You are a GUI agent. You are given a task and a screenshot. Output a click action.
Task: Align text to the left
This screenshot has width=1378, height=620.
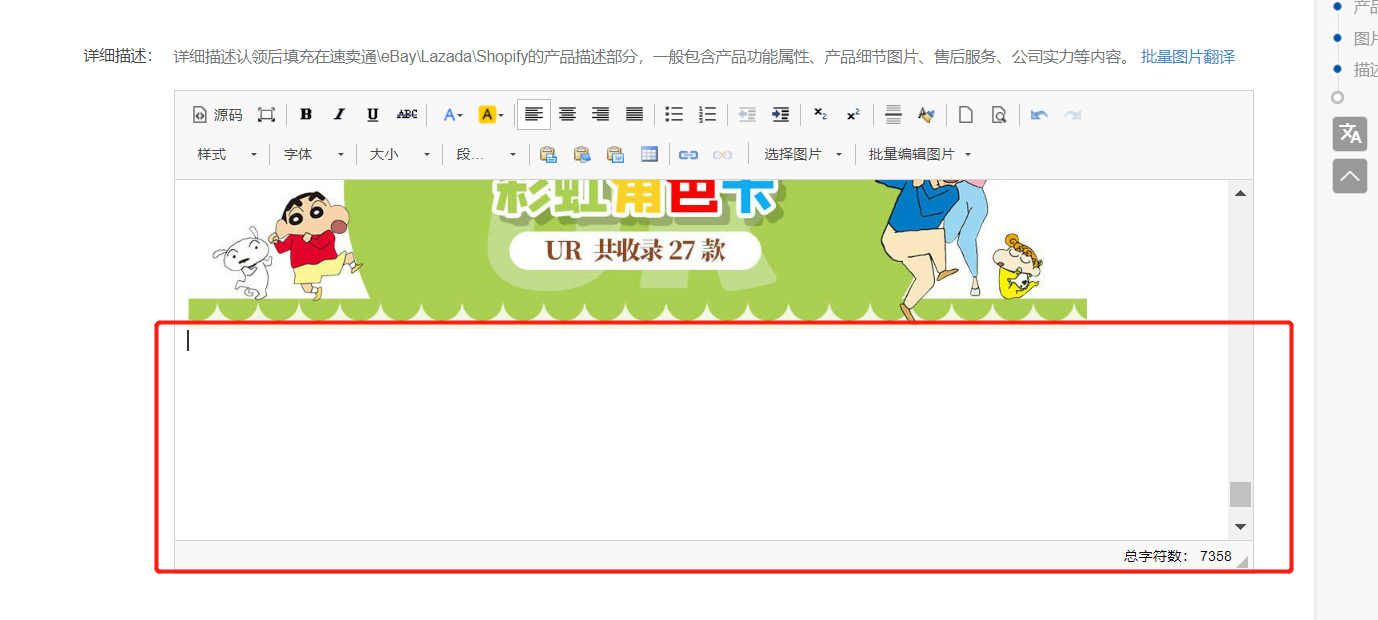tap(534, 115)
